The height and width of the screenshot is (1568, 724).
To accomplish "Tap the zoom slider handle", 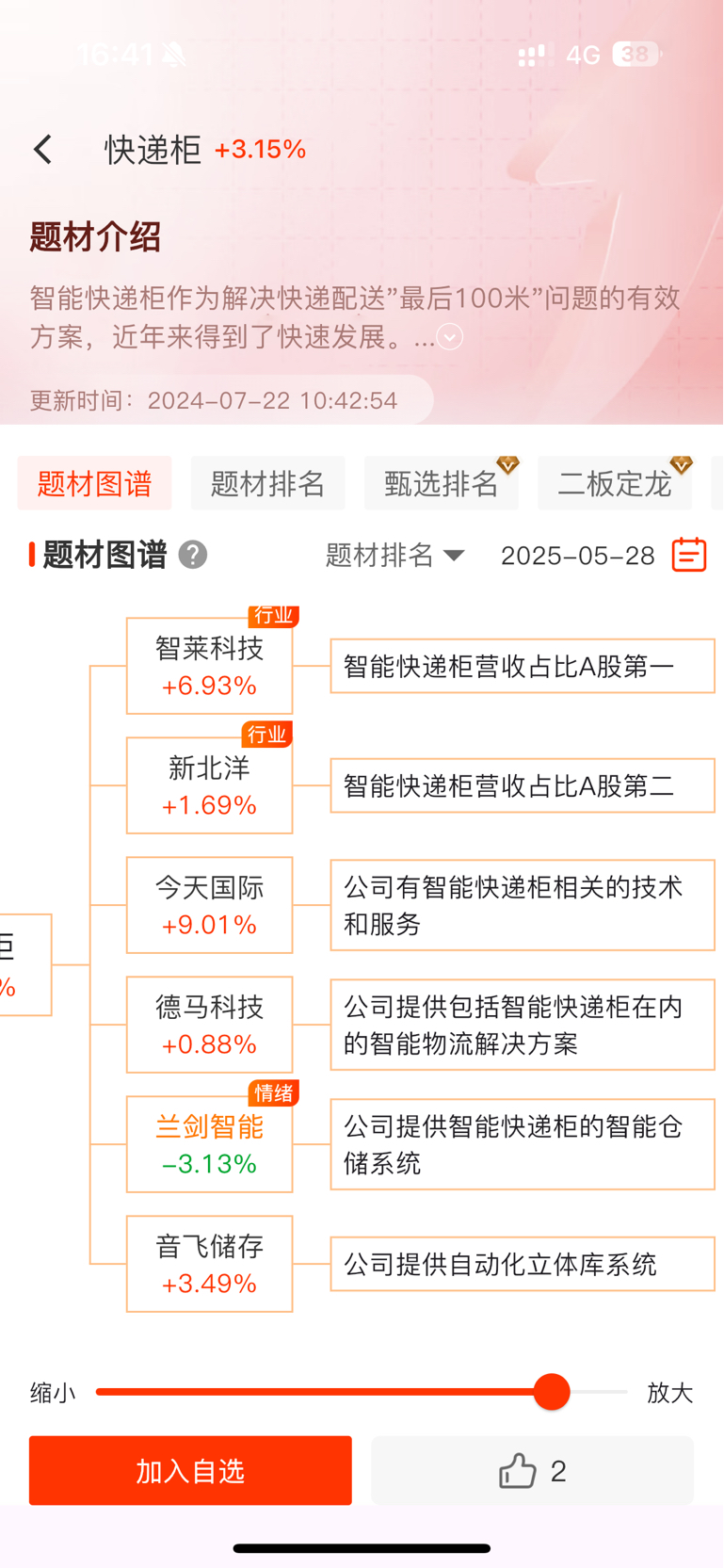I will tap(552, 1392).
